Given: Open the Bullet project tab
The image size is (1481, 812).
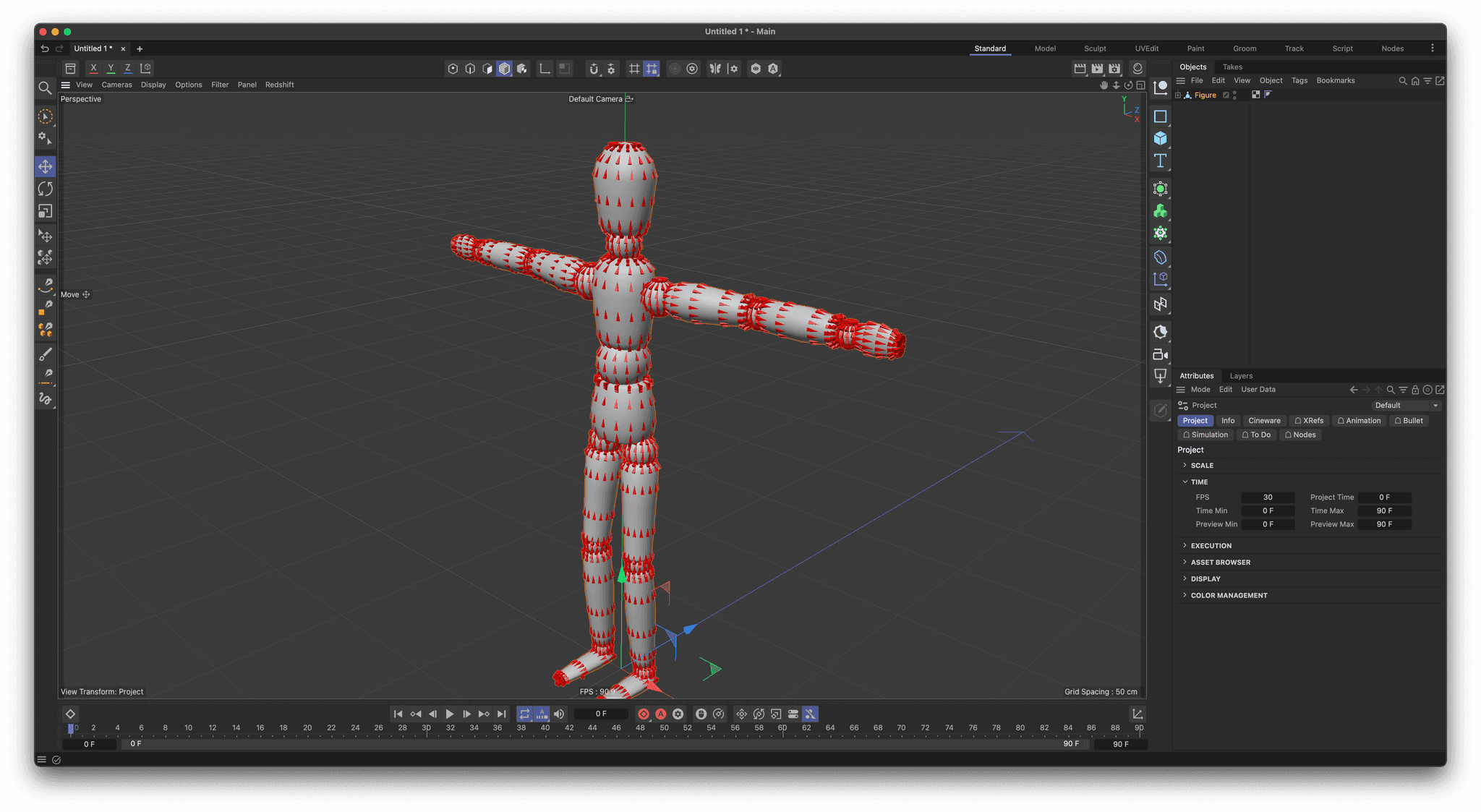Looking at the screenshot, I should [x=1409, y=420].
